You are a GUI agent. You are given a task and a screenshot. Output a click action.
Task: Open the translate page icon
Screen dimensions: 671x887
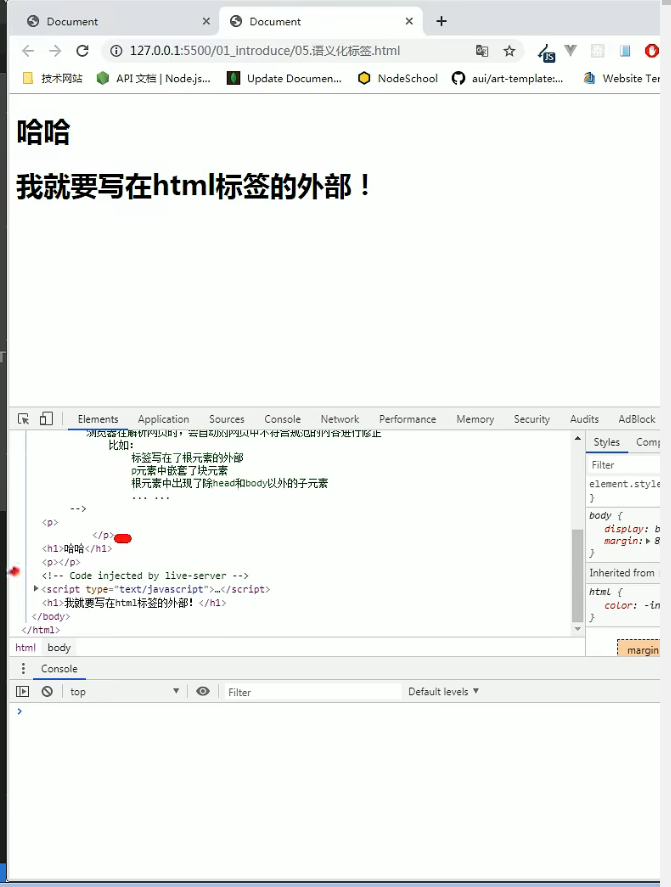481,51
